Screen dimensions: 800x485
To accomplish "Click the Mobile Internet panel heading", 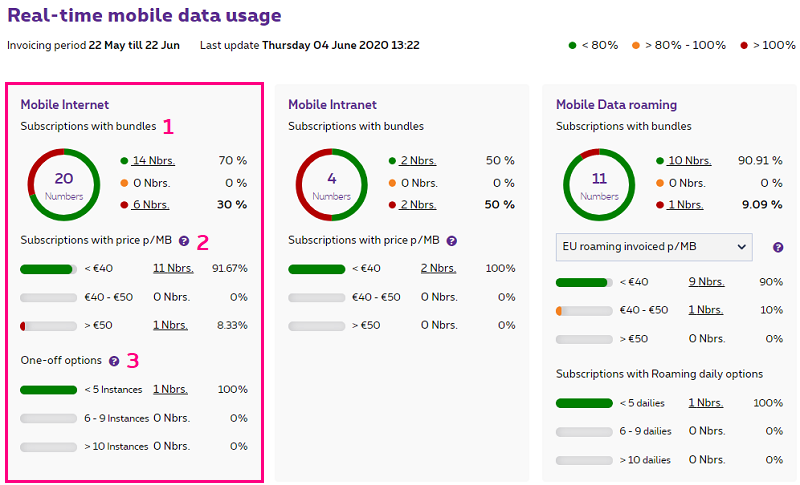I will 65,104.
